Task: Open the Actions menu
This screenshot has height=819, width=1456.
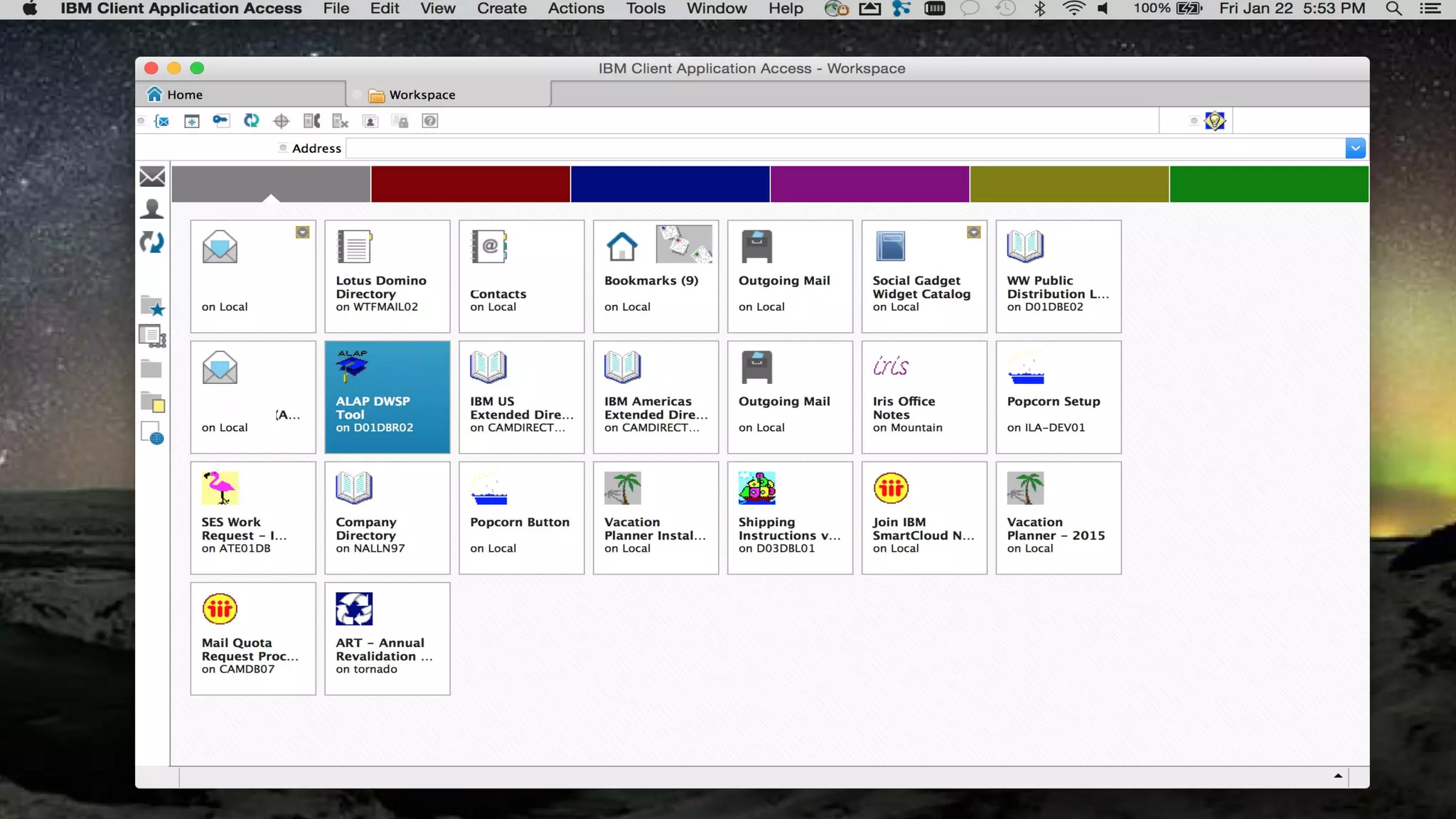Action: pos(576,9)
